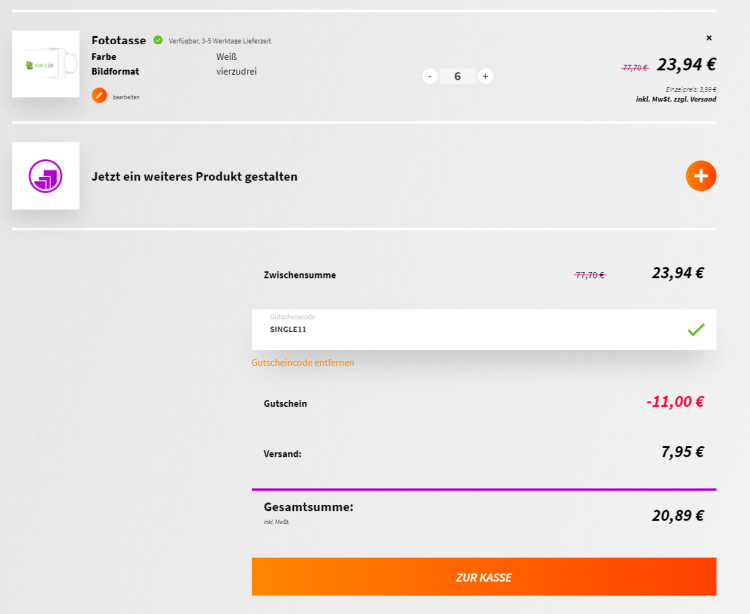The width and height of the screenshot is (750, 614).
Task: Click 'Gutscheincode entfernen' link
Action: [303, 363]
